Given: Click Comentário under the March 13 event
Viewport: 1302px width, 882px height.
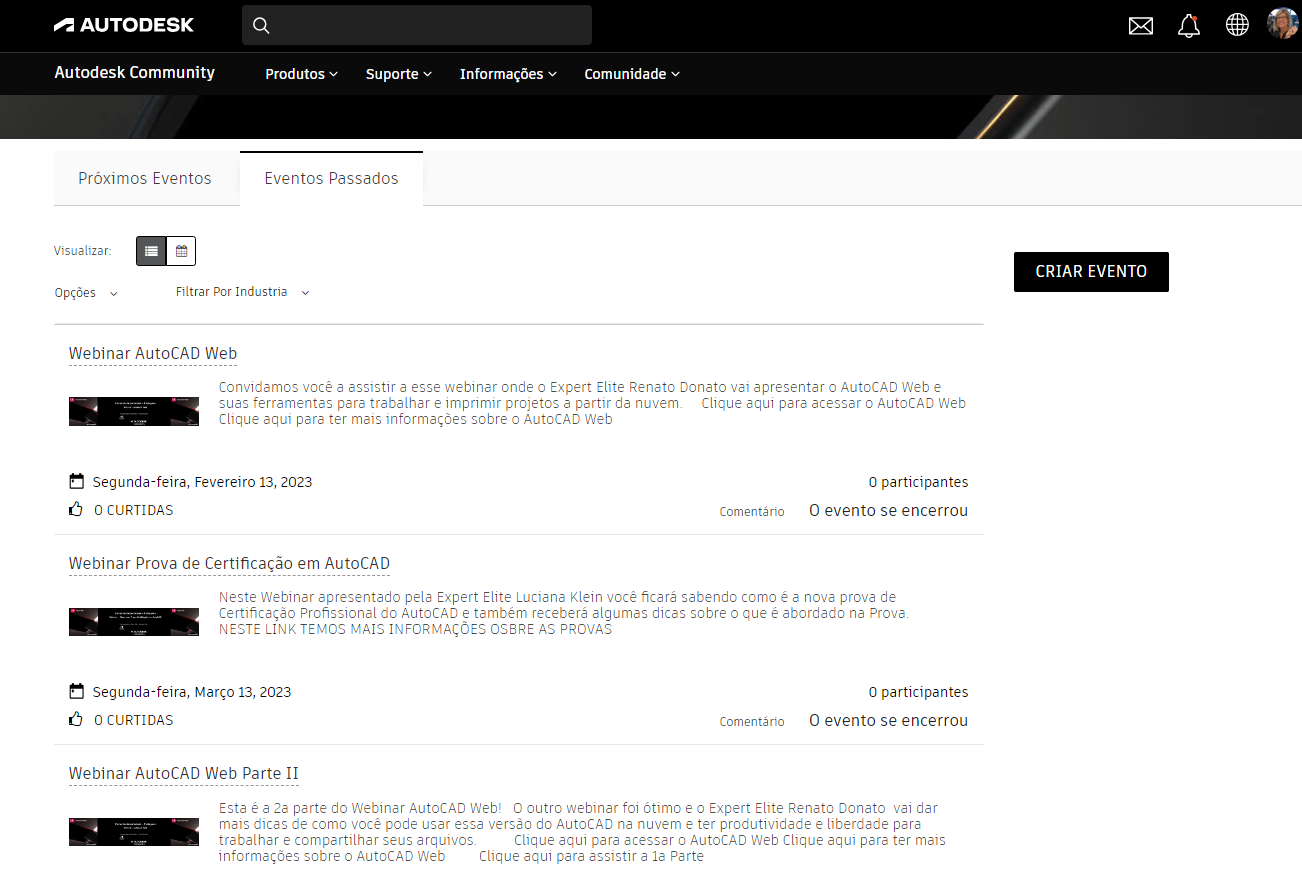Looking at the screenshot, I should pyautogui.click(x=751, y=720).
